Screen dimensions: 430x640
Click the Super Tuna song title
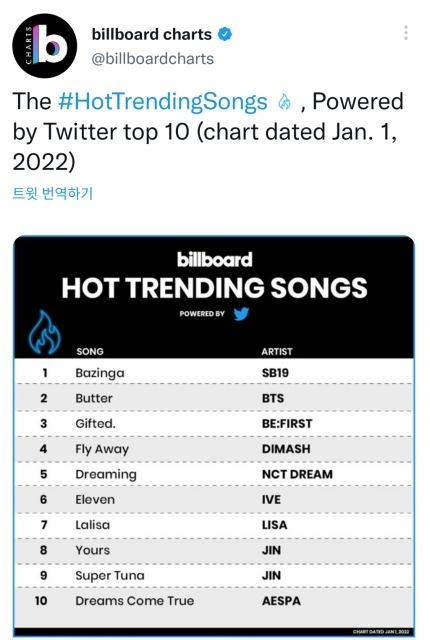110,576
